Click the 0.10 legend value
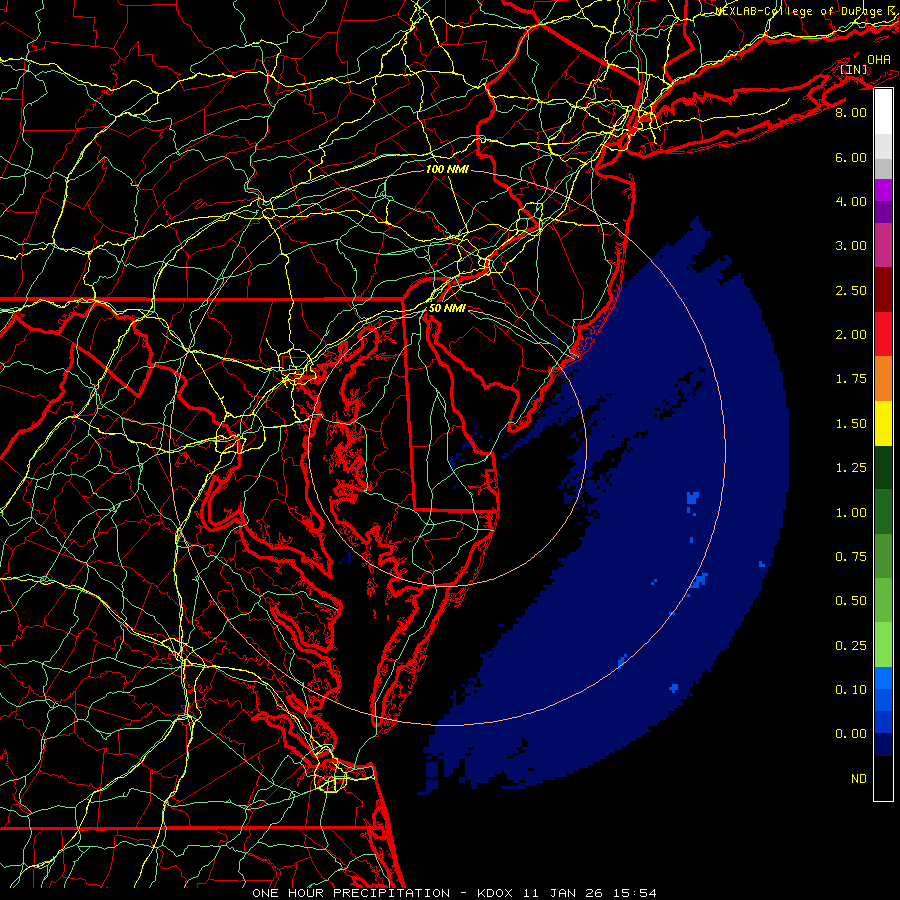Viewport: 900px width, 900px height. 851,690
